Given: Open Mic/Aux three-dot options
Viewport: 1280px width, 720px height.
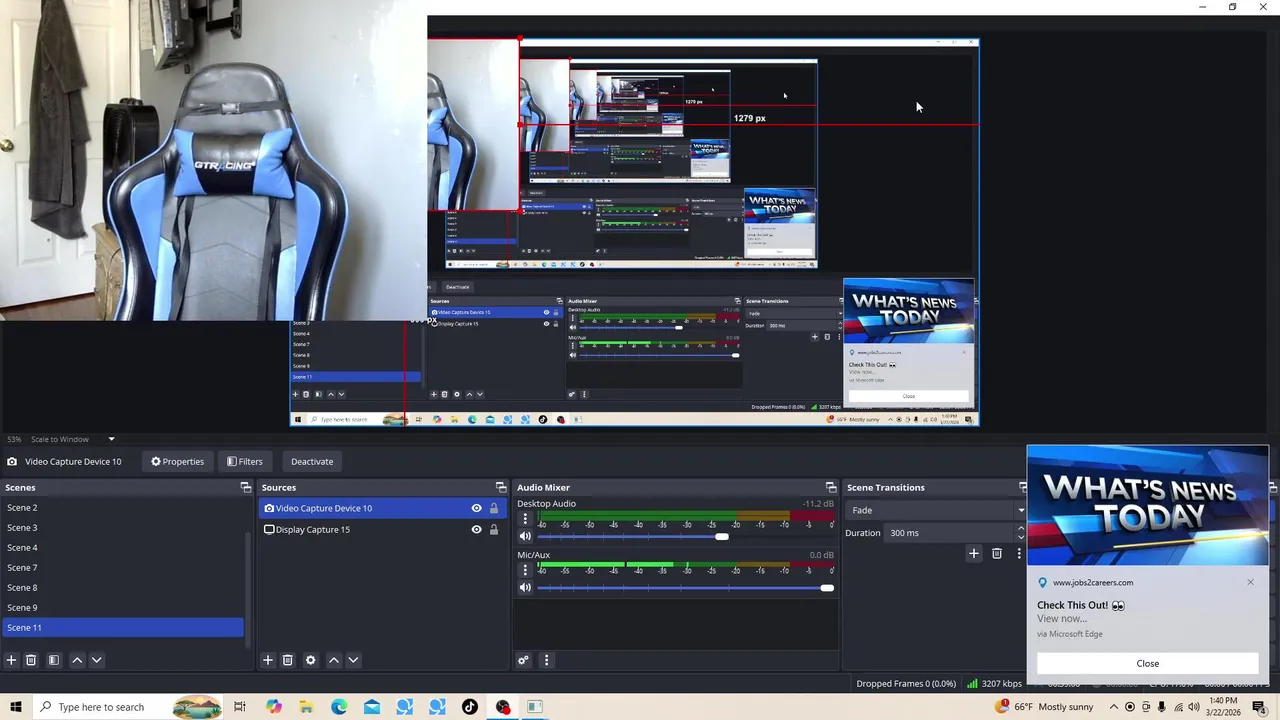Looking at the screenshot, I should point(525,570).
